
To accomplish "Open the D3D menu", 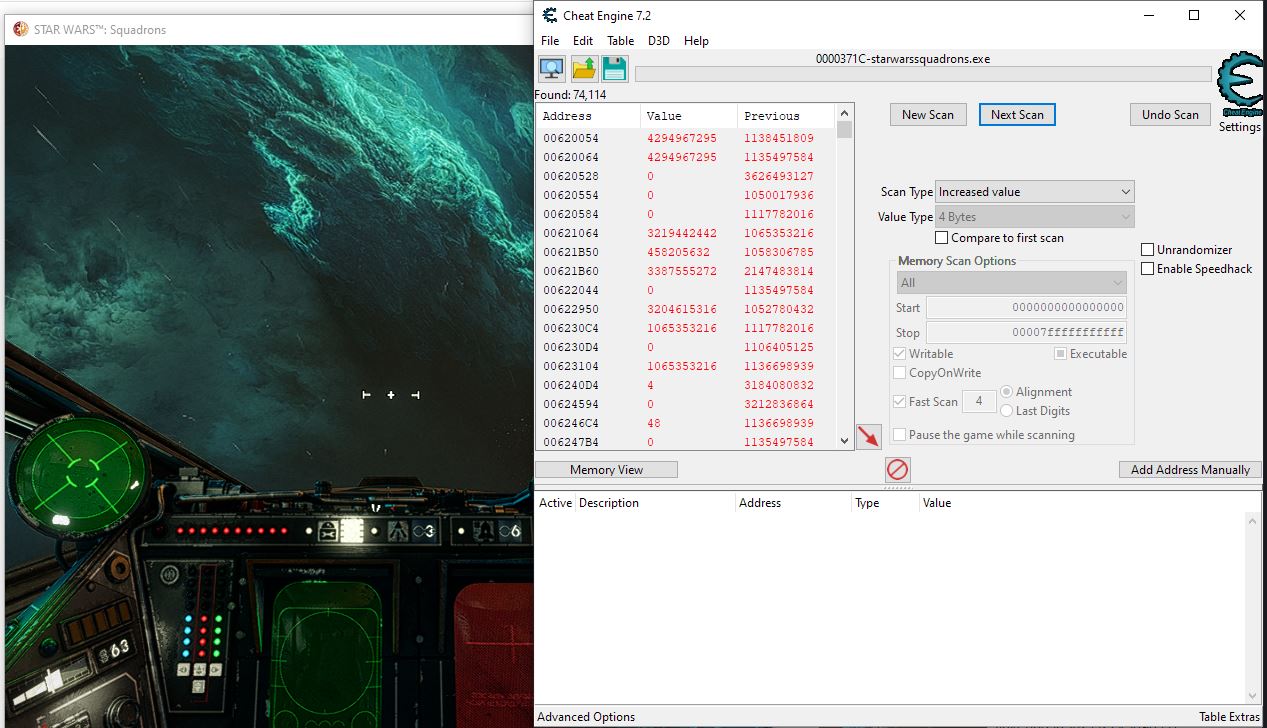I will coord(659,41).
